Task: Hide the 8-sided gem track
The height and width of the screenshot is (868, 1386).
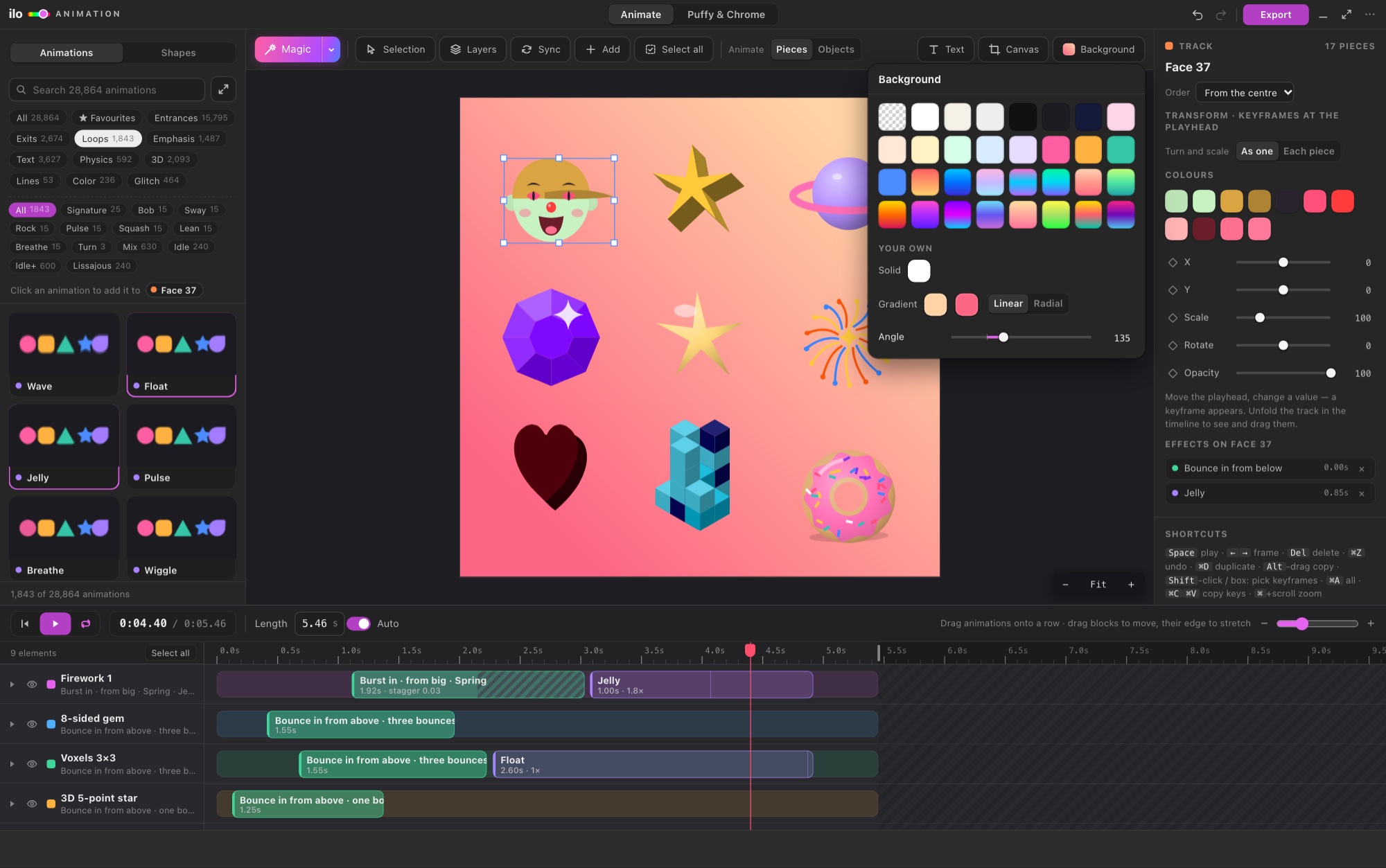Action: pyautogui.click(x=32, y=724)
